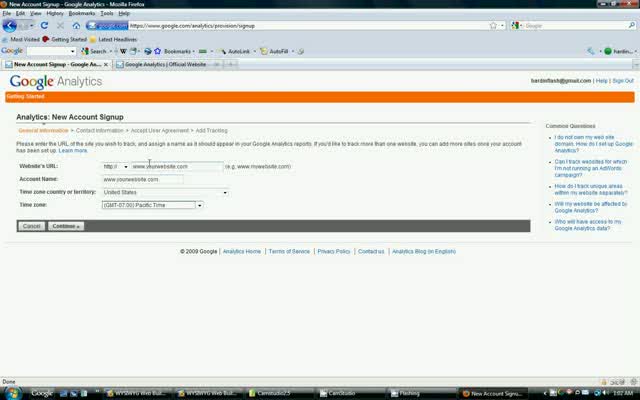
Task: Click the Account Name text field
Action: click(x=142, y=179)
